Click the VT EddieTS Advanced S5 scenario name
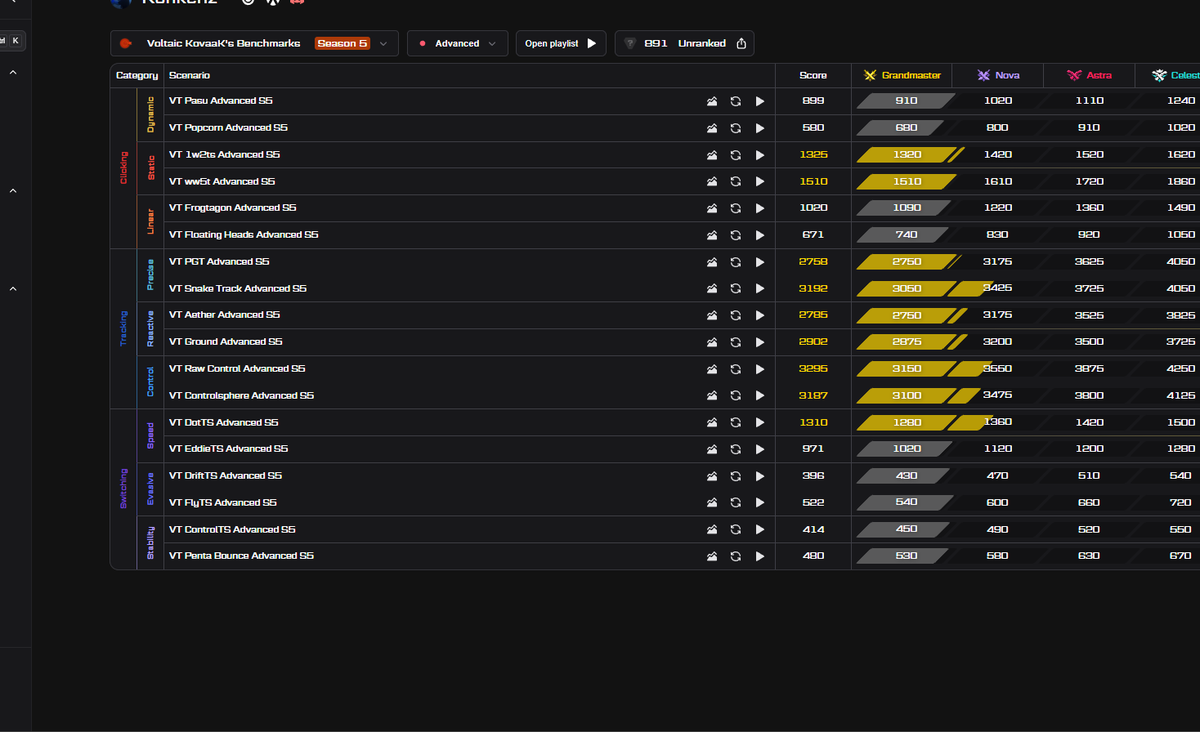The height and width of the screenshot is (732, 1200). [229, 449]
